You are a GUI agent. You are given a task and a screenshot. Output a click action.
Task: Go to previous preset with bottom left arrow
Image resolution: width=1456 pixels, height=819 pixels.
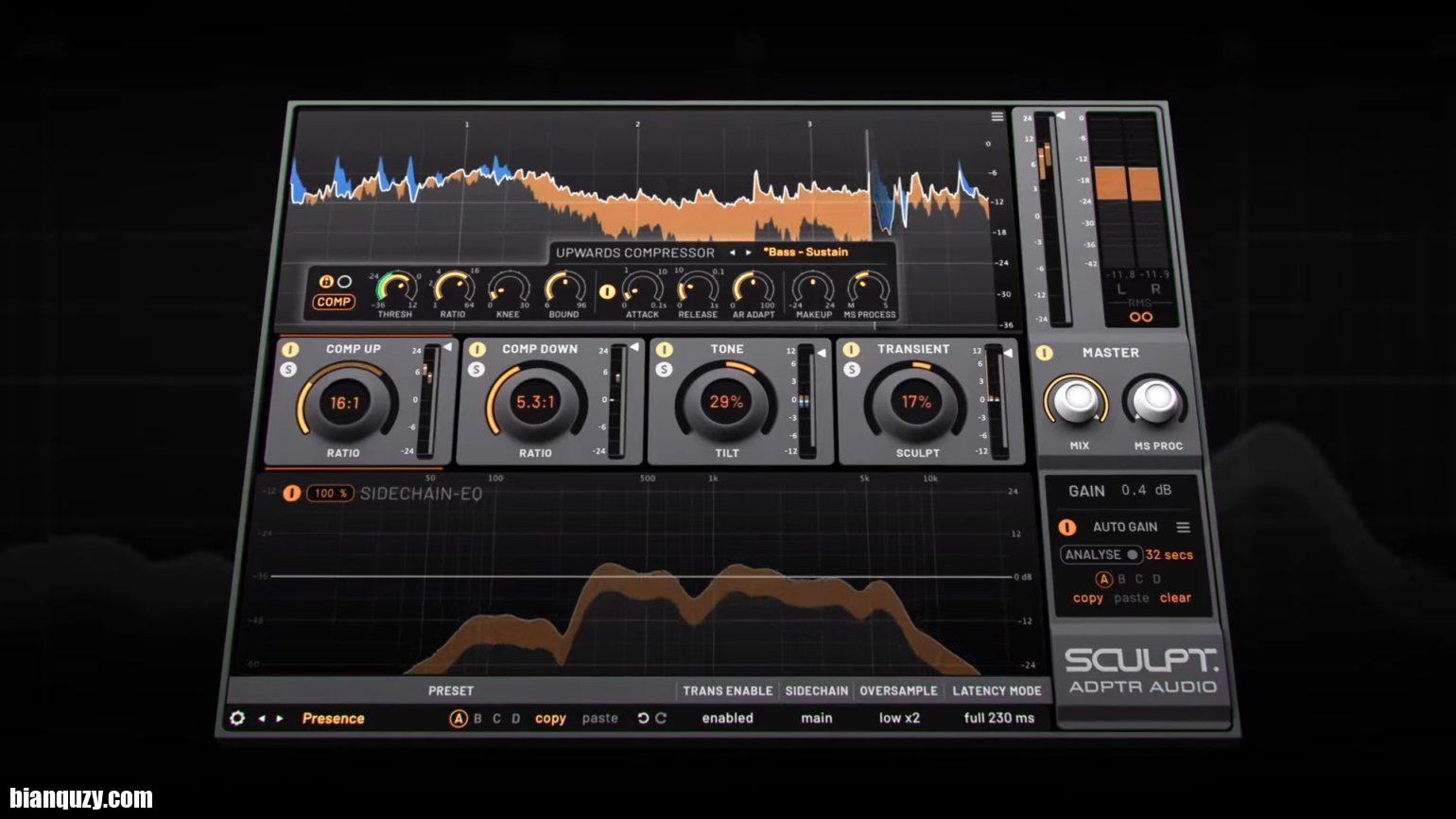coord(262,719)
